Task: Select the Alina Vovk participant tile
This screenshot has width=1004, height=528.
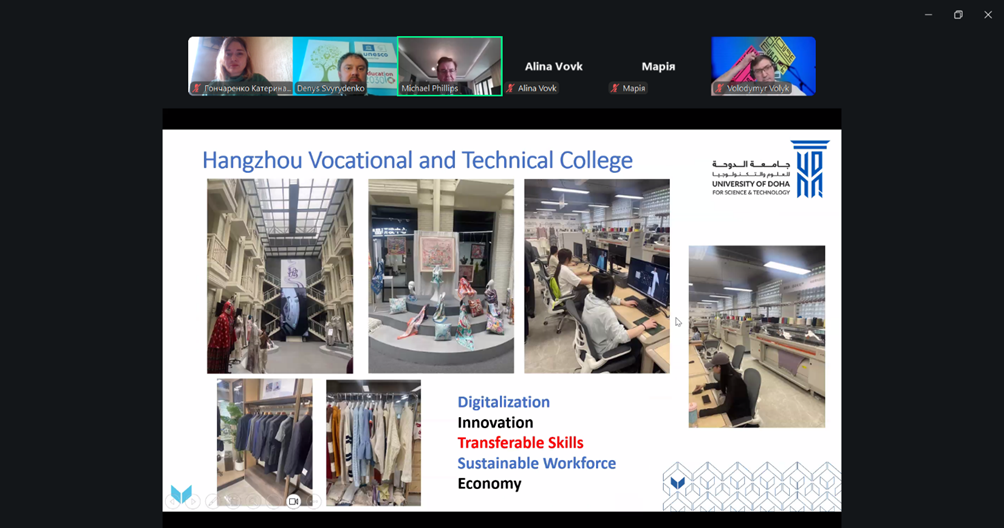Action: (554, 66)
